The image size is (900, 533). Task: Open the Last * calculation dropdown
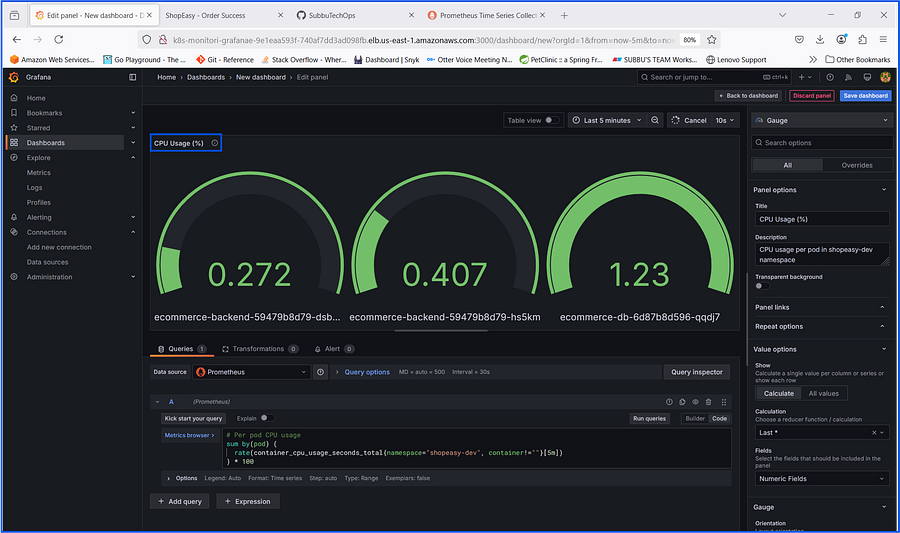(822, 432)
